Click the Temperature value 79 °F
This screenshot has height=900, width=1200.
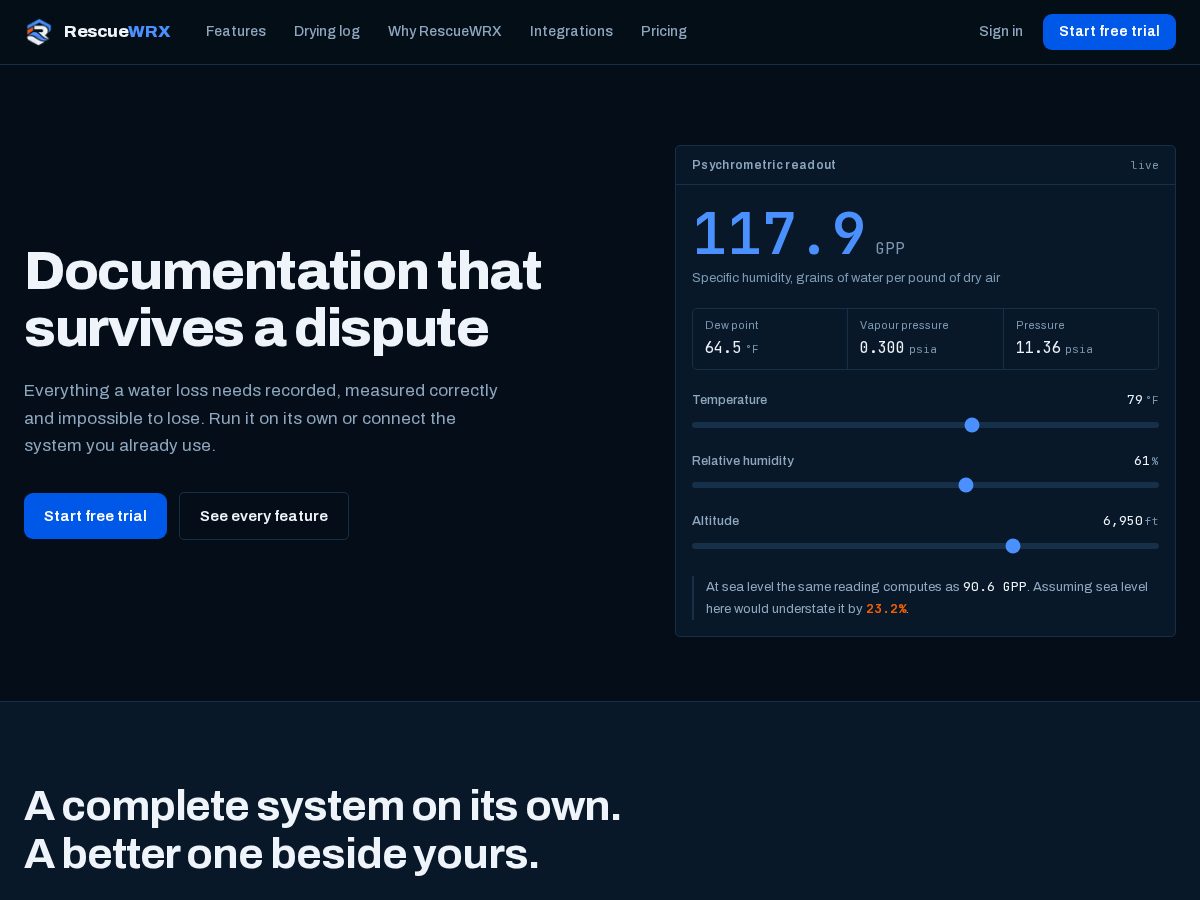[1142, 400]
